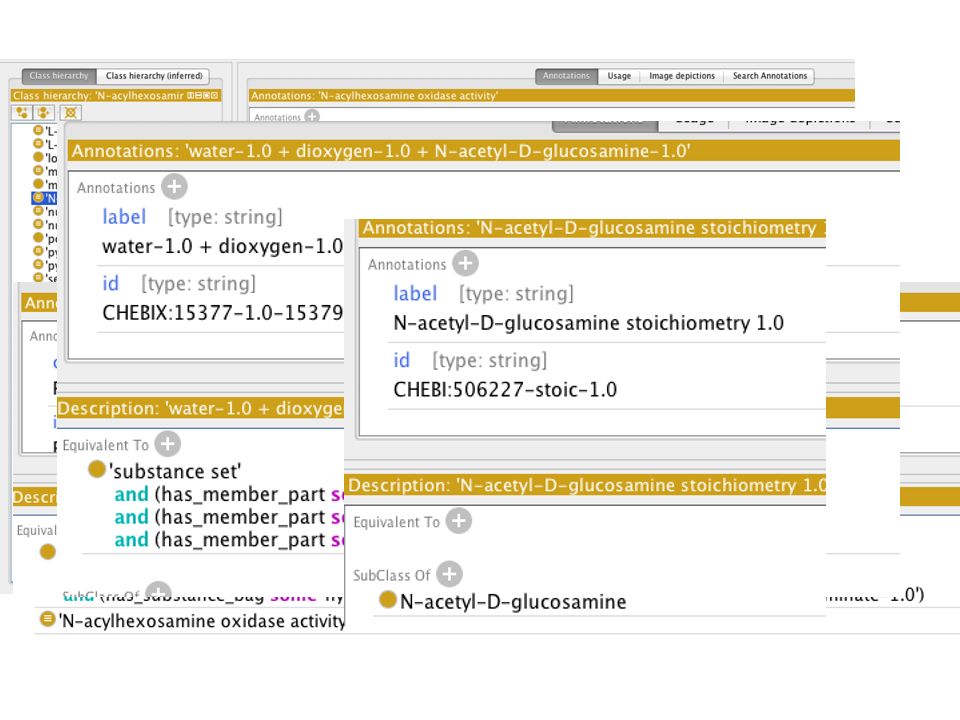The width and height of the screenshot is (960, 720).
Task: Add SubClass Of axiom for N-acetyl-D-glucosamine stoichiometry
Action: (x=449, y=574)
